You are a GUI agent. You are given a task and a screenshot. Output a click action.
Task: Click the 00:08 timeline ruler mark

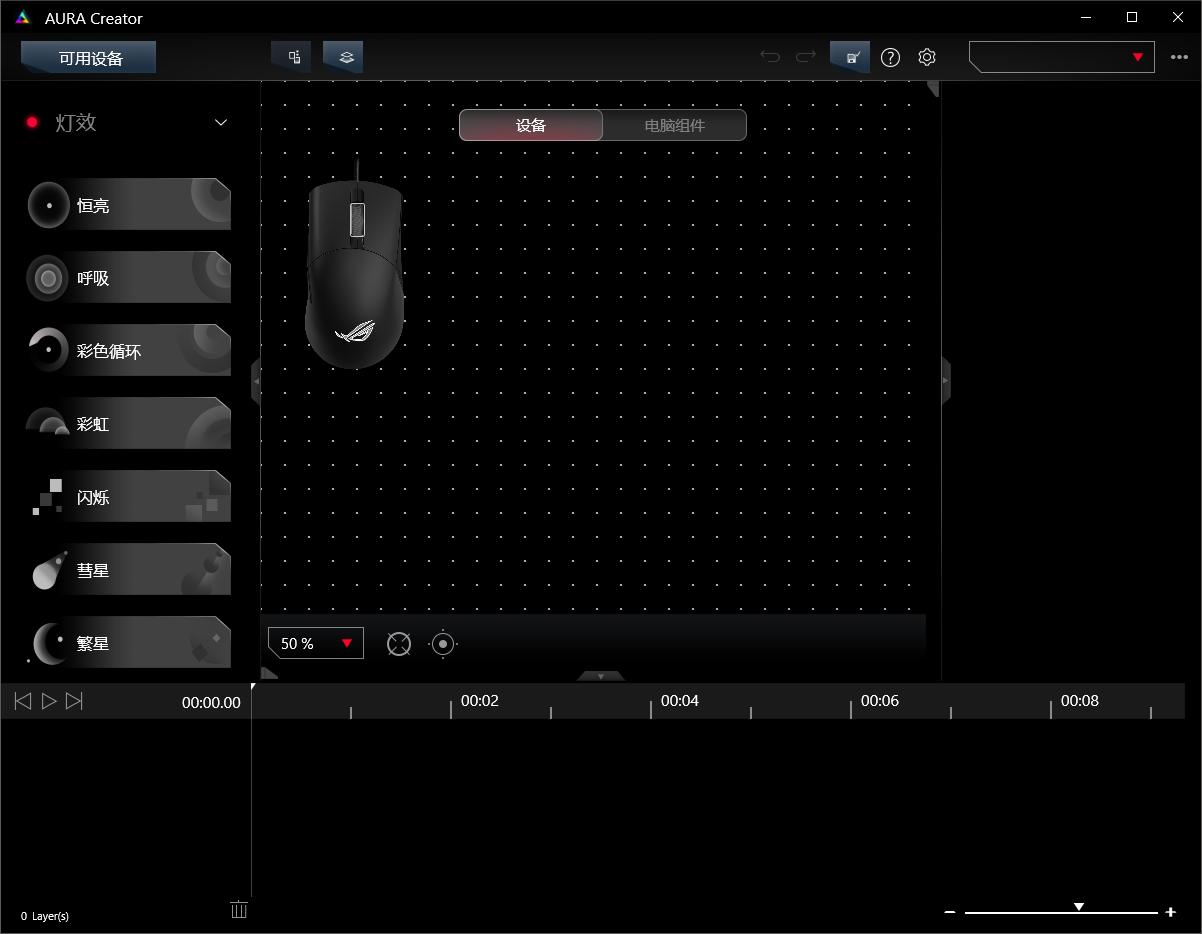pos(1079,700)
